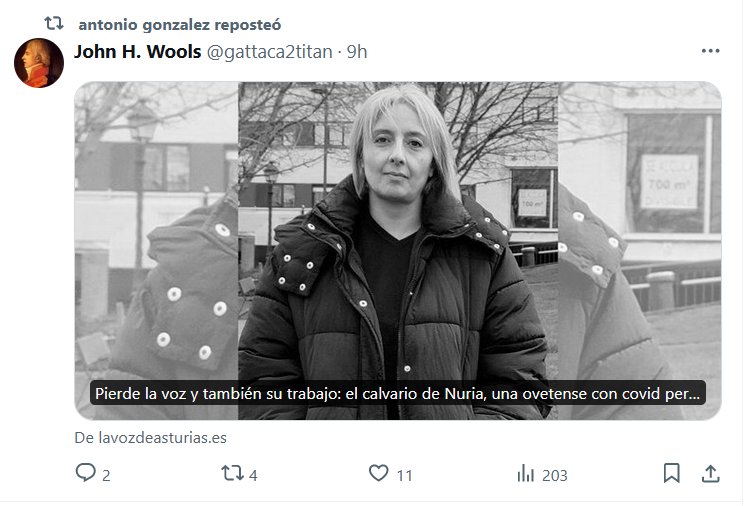Screen dimensions: 750x506
Task: Visit the @gattaca2titan handle
Action: [x=269, y=52]
